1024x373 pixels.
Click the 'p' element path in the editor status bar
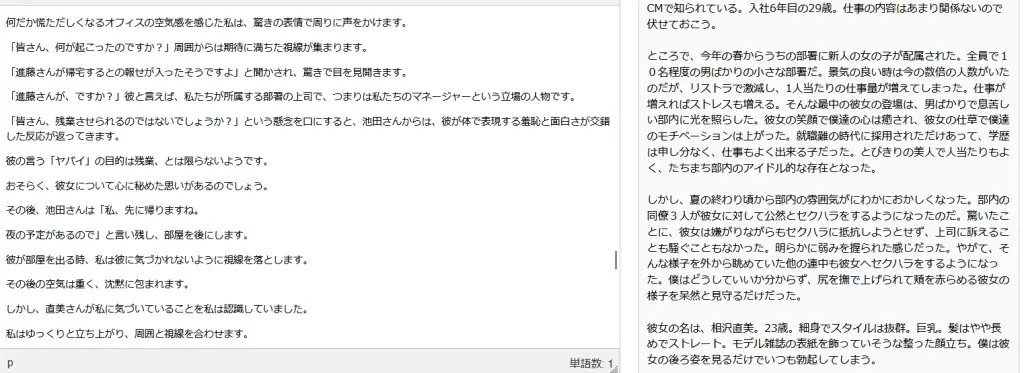point(10,363)
